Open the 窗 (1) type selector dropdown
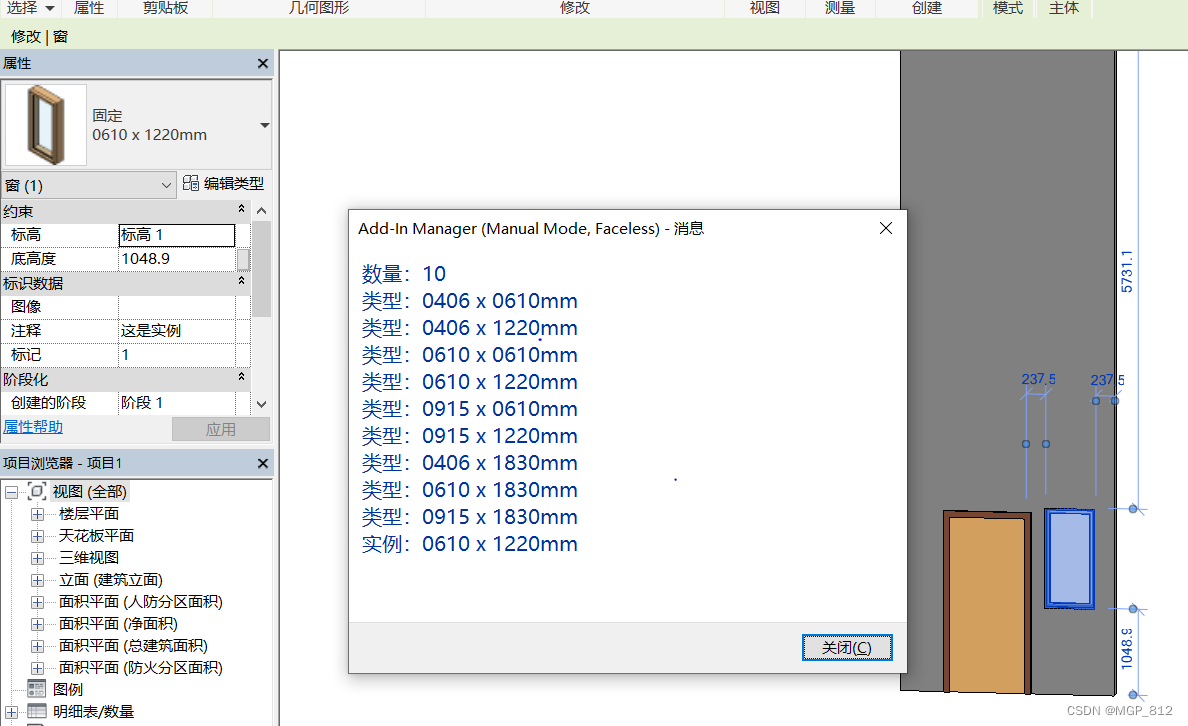Image resolution: width=1188 pixels, height=726 pixels. (x=168, y=184)
